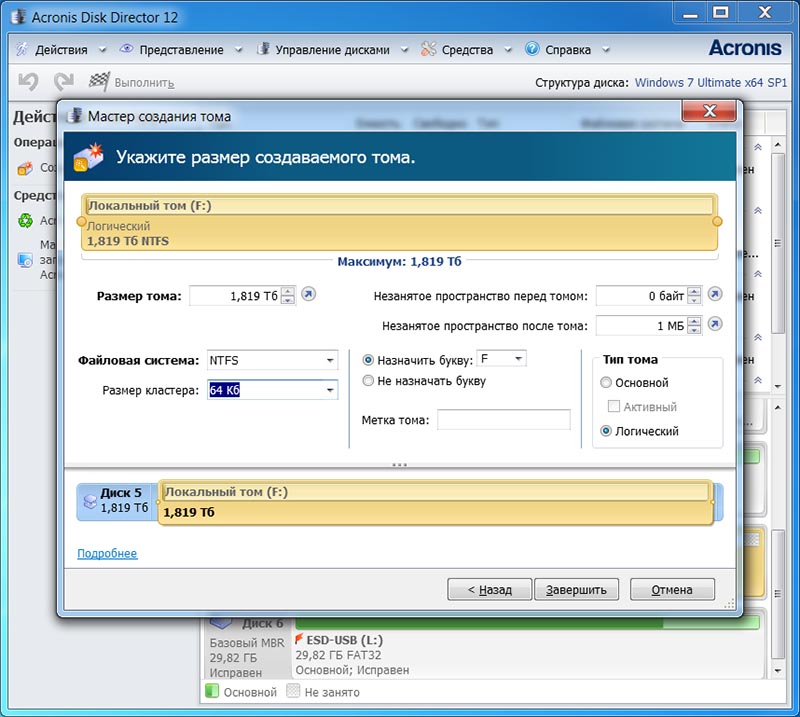This screenshot has height=717, width=800.
Task: Click the Максимум: 1,819 Тб label
Action: click(x=399, y=261)
